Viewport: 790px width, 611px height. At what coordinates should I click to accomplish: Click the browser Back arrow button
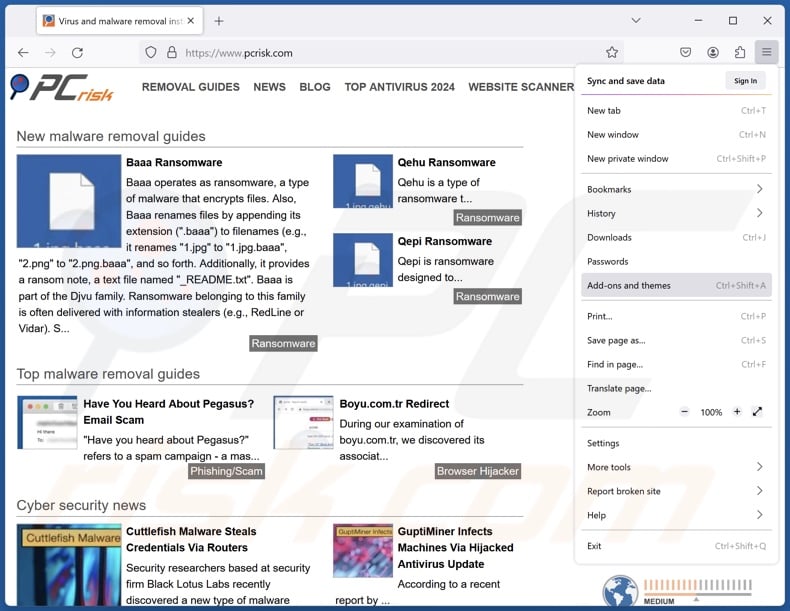tap(23, 53)
